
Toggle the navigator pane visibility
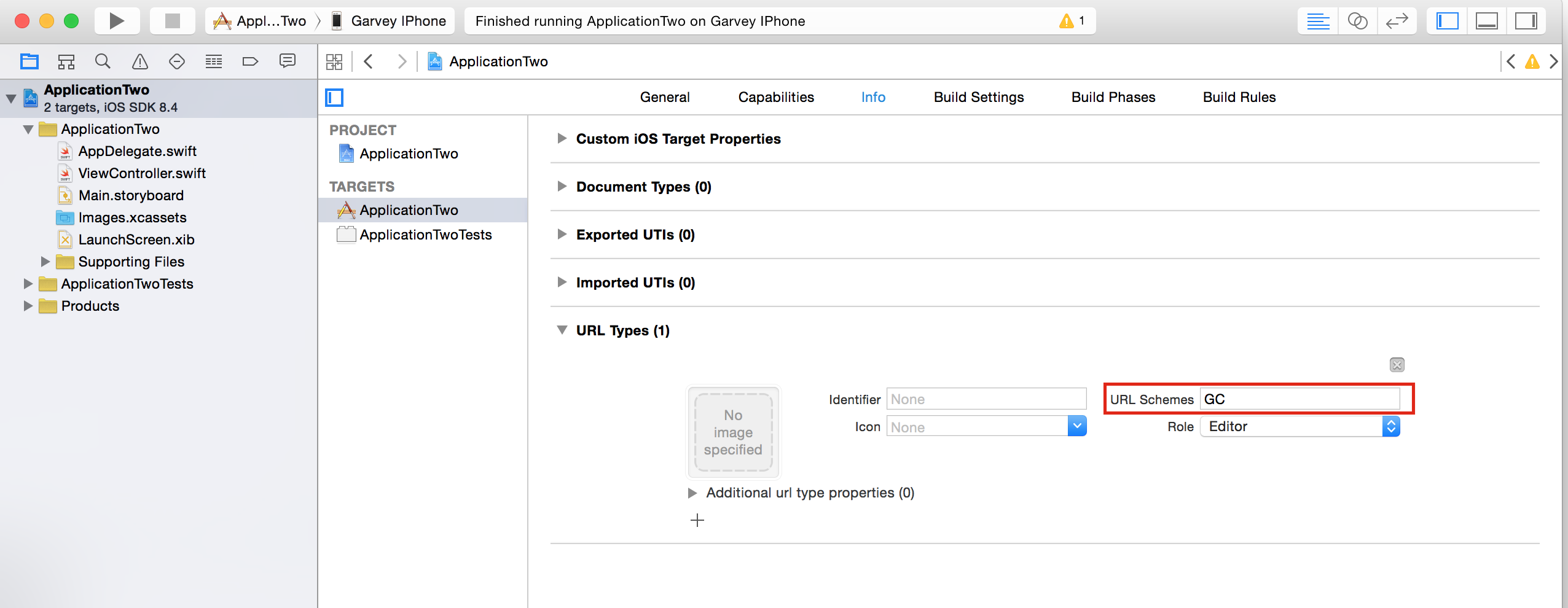tap(1448, 21)
